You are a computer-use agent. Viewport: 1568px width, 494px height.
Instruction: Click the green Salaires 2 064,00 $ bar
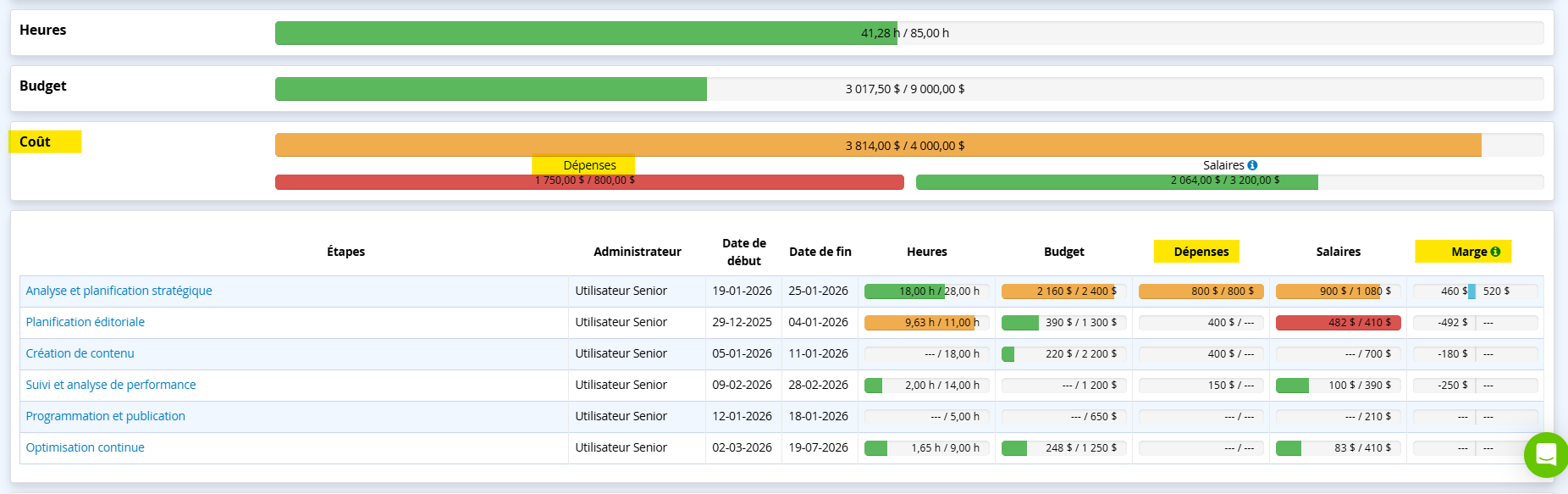pyautogui.click(x=1228, y=181)
